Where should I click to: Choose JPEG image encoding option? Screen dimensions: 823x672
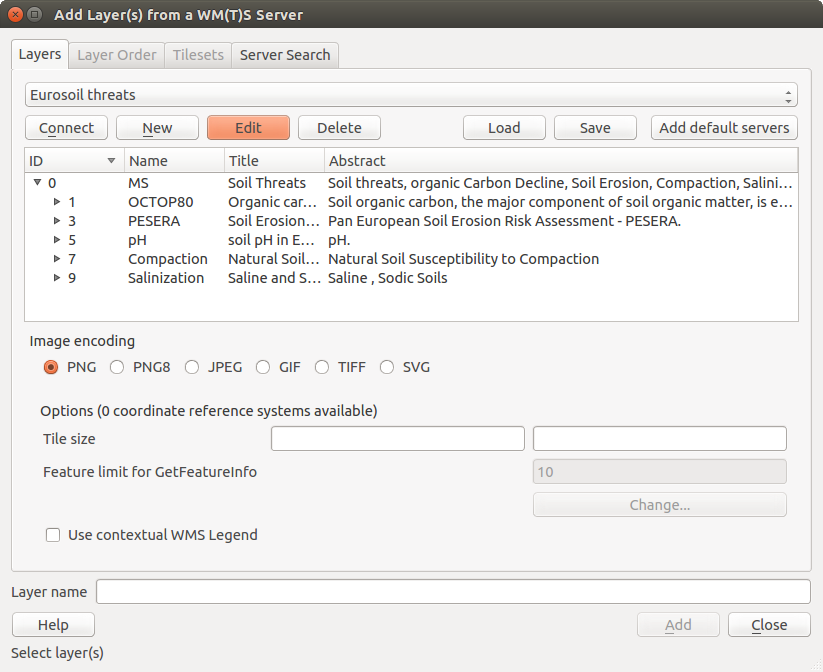[192, 367]
